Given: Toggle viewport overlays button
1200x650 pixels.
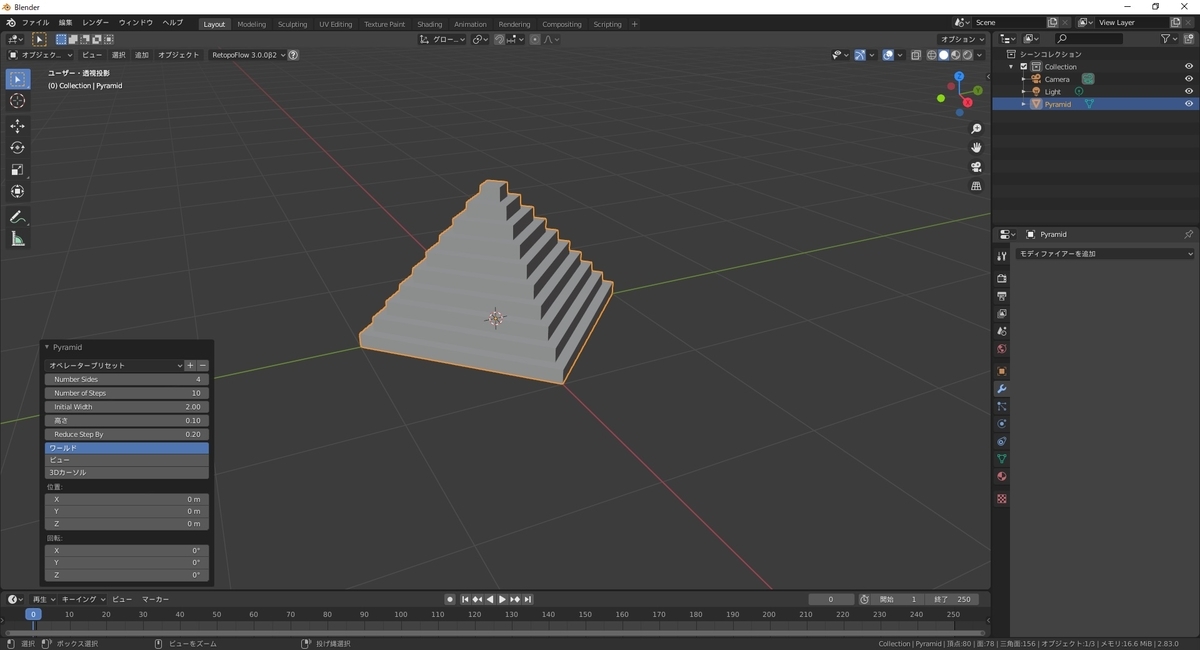Looking at the screenshot, I should tap(888, 55).
